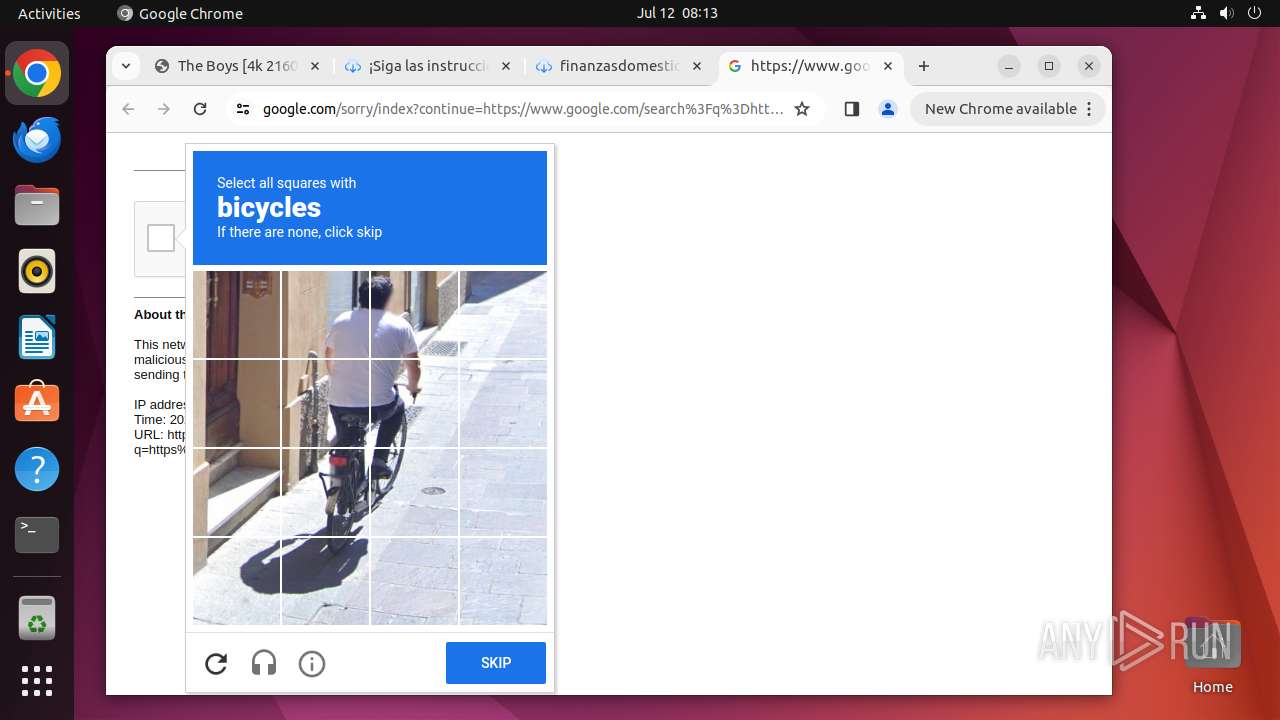Get an audio challenge via headphones icon
The image size is (1280, 720).
(264, 663)
